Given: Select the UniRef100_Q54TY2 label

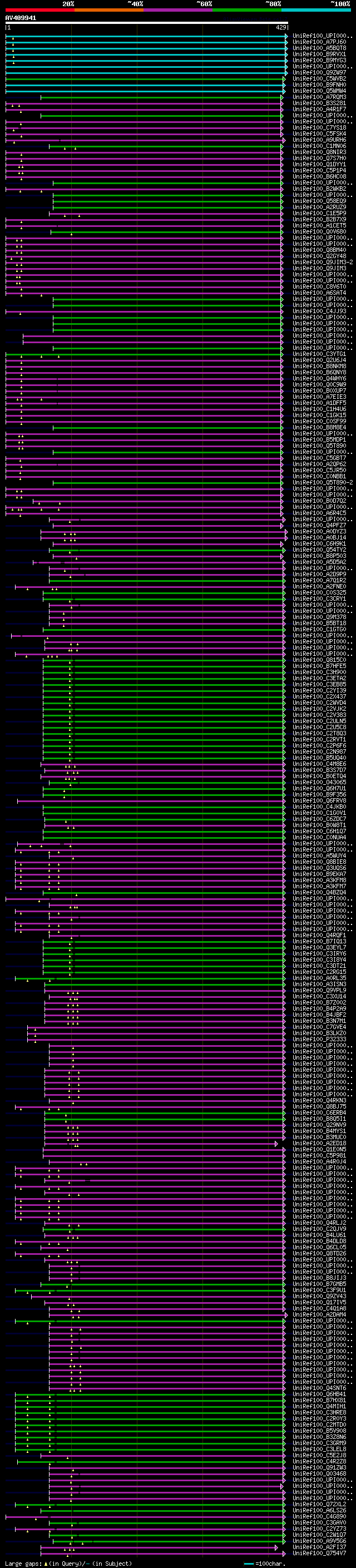Looking at the screenshot, I should pyautogui.click(x=319, y=550).
